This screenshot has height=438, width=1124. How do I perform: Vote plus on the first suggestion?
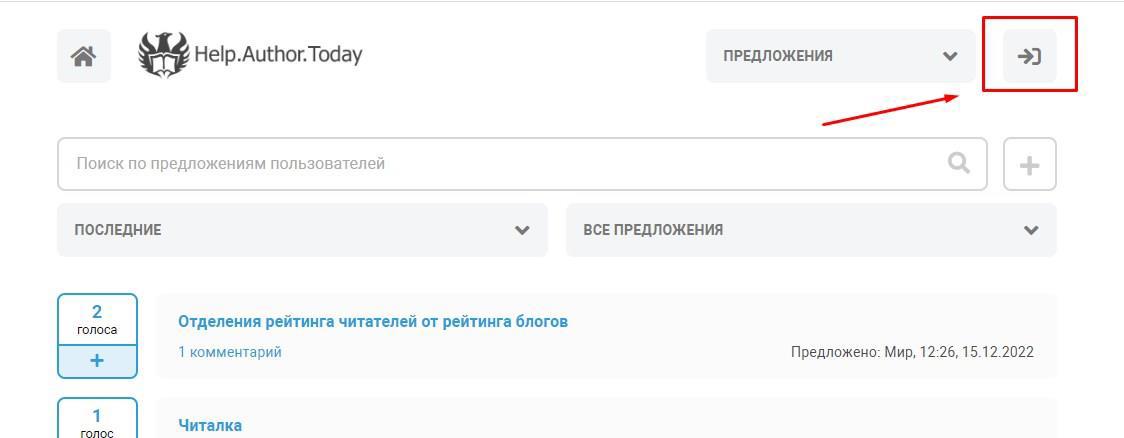[97, 361]
